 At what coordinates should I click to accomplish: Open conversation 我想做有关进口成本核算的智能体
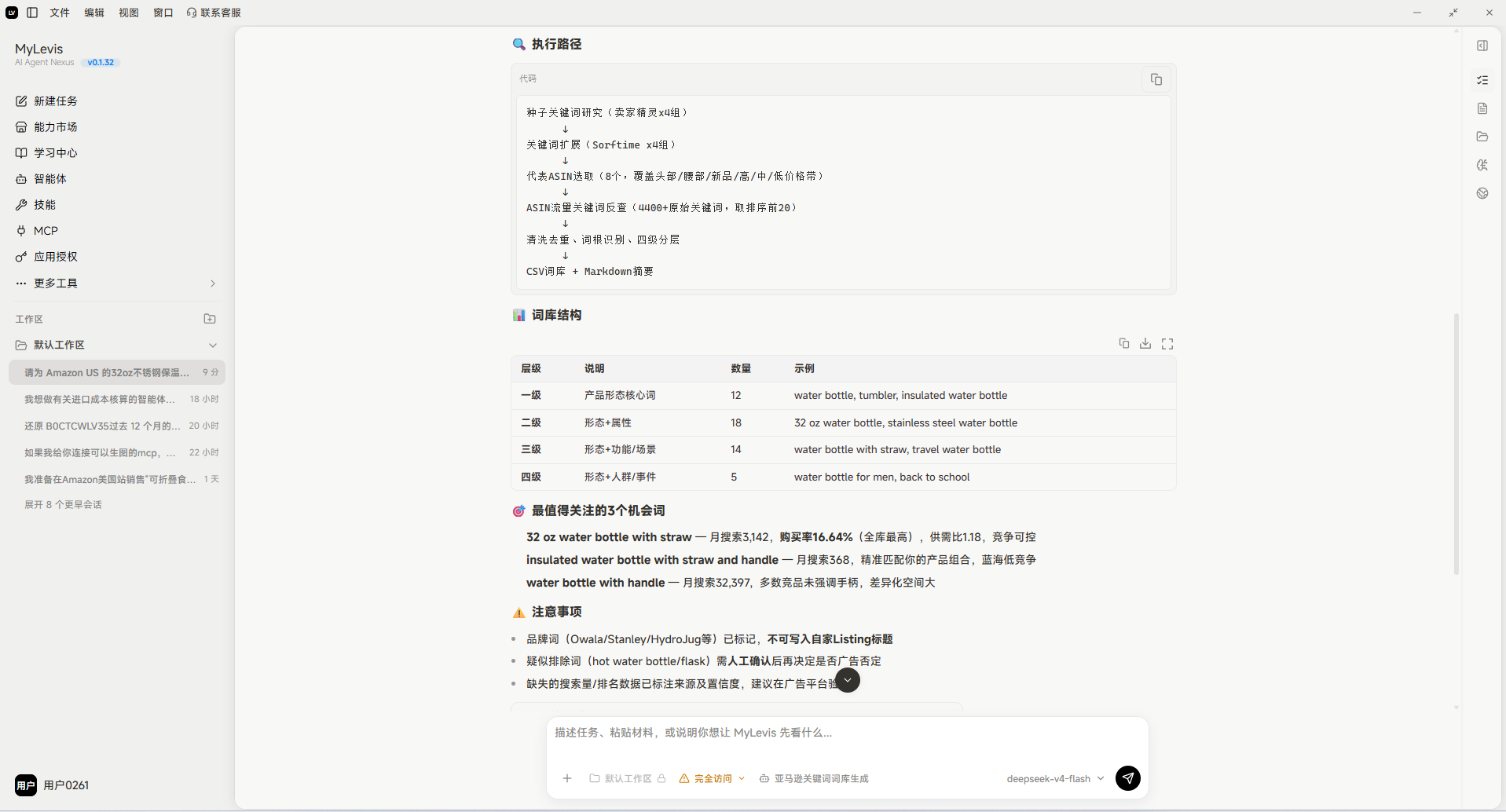[116, 399]
